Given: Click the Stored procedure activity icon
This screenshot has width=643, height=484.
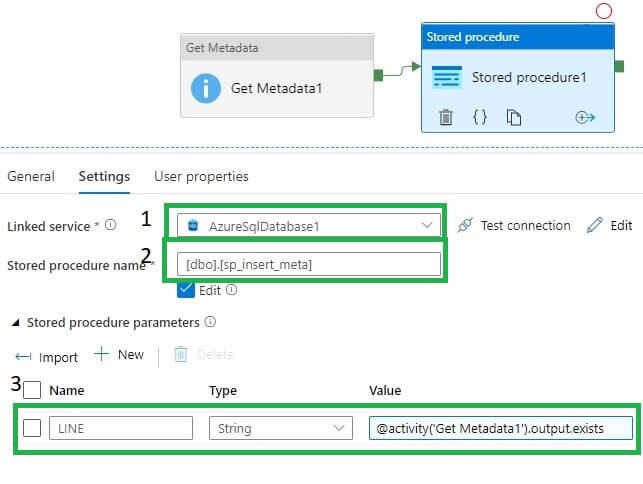Looking at the screenshot, I should click(446, 78).
